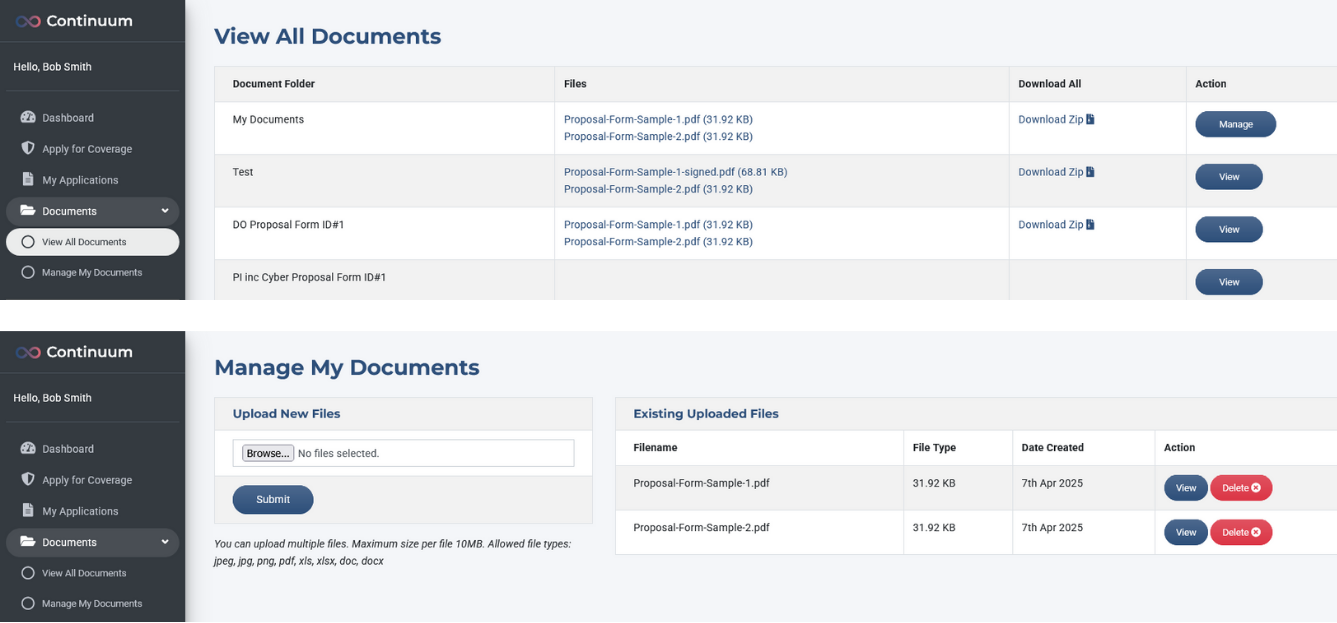Collapse Documents menu chevron on Manage My Documents page
Viewport: 1337px width, 623px height.
click(x=165, y=542)
